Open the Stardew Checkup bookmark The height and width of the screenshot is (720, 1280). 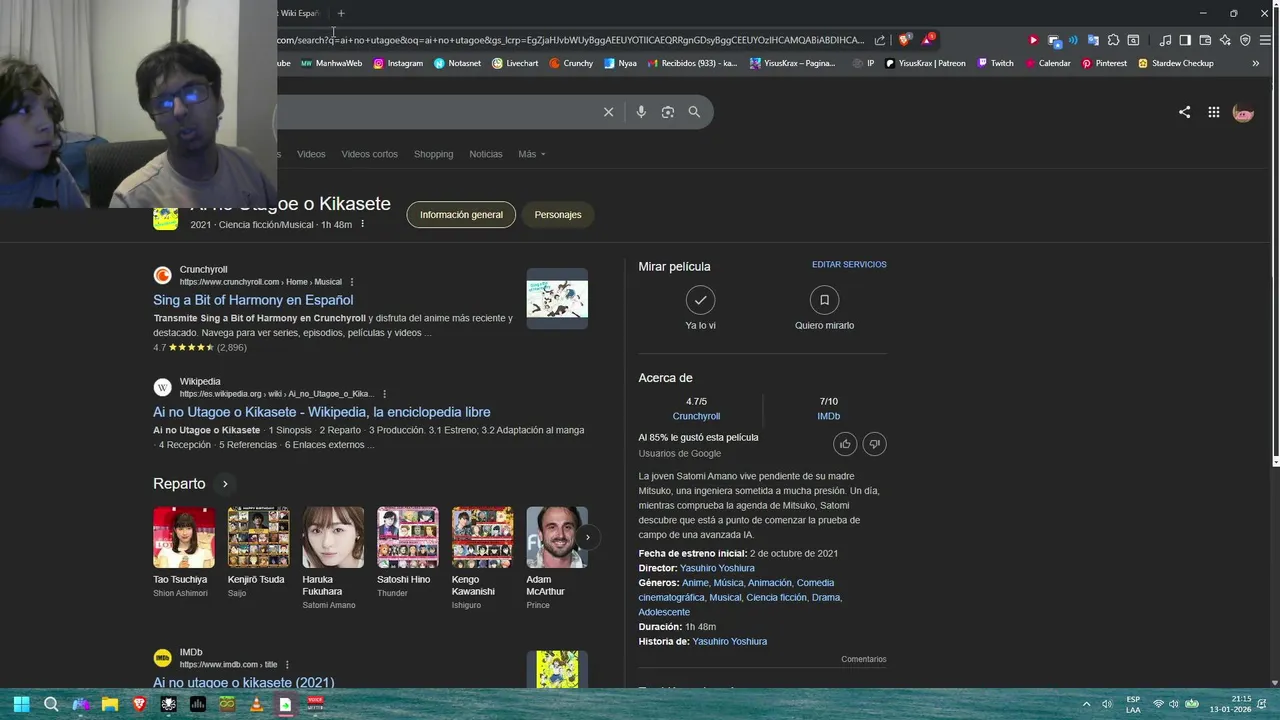[1175, 63]
